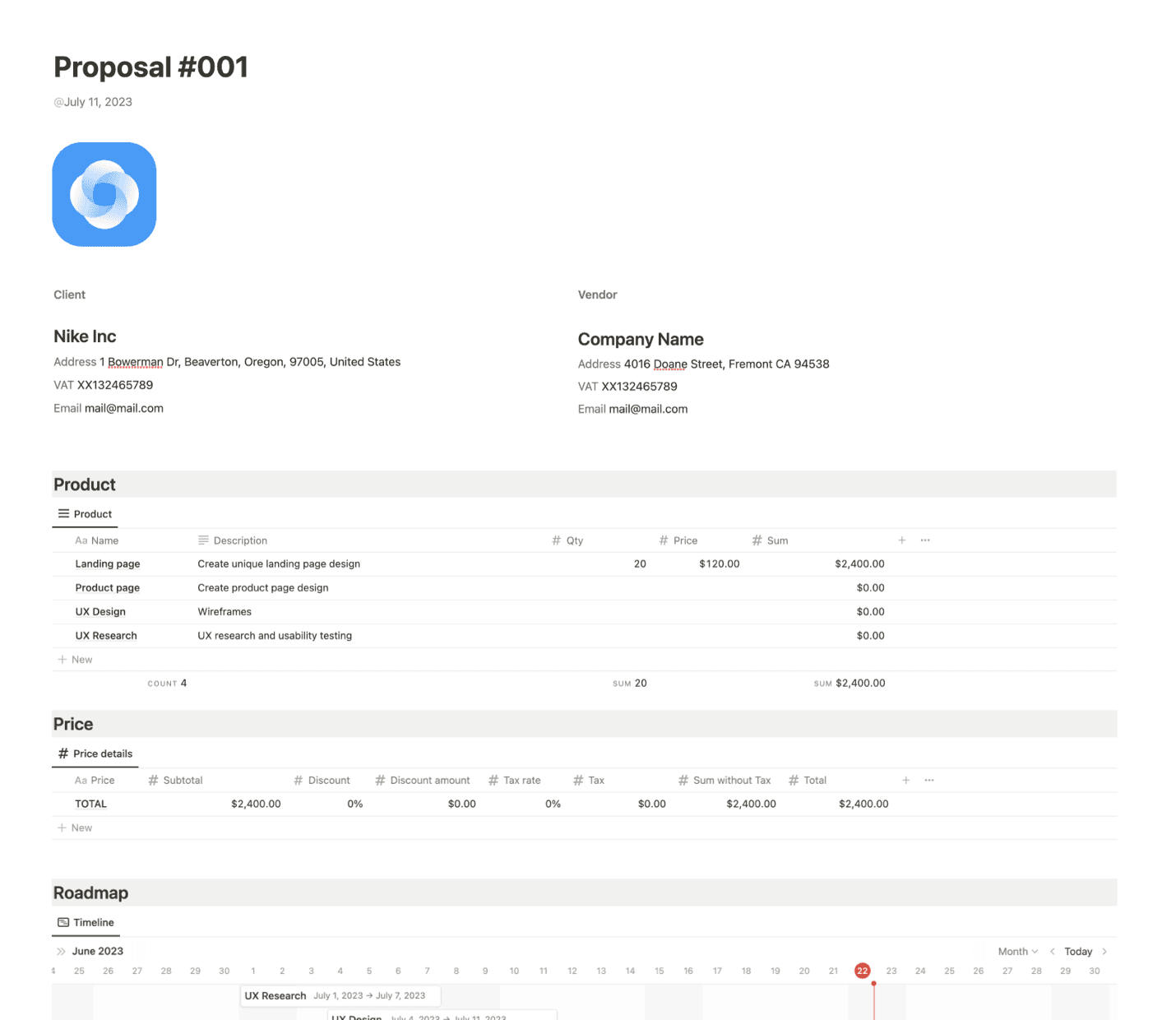
Task: Expand the timeline sidebar with double chevron
Action: [61, 952]
